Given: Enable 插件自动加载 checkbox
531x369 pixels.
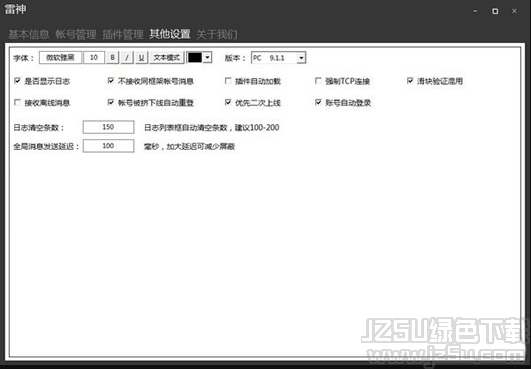Looking at the screenshot, I should point(228,81).
